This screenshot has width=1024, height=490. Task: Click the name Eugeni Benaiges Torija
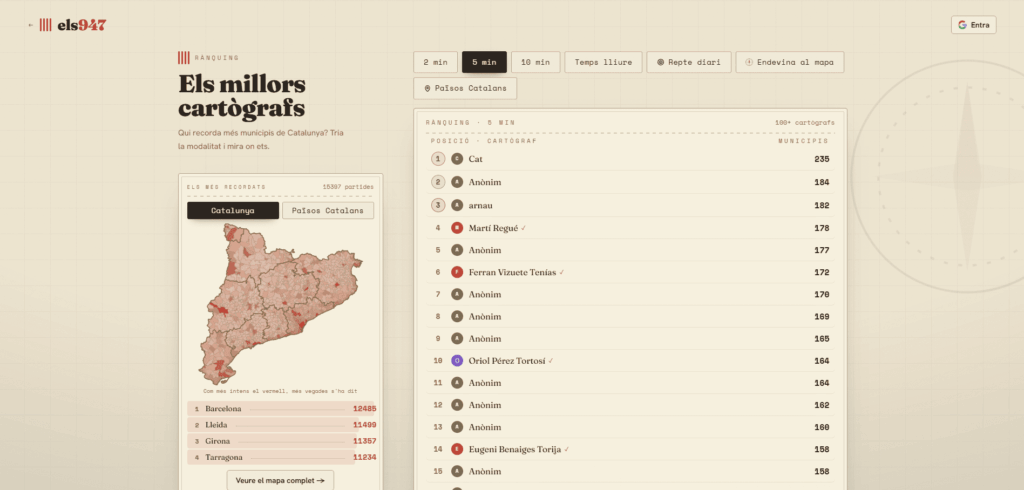pos(515,449)
